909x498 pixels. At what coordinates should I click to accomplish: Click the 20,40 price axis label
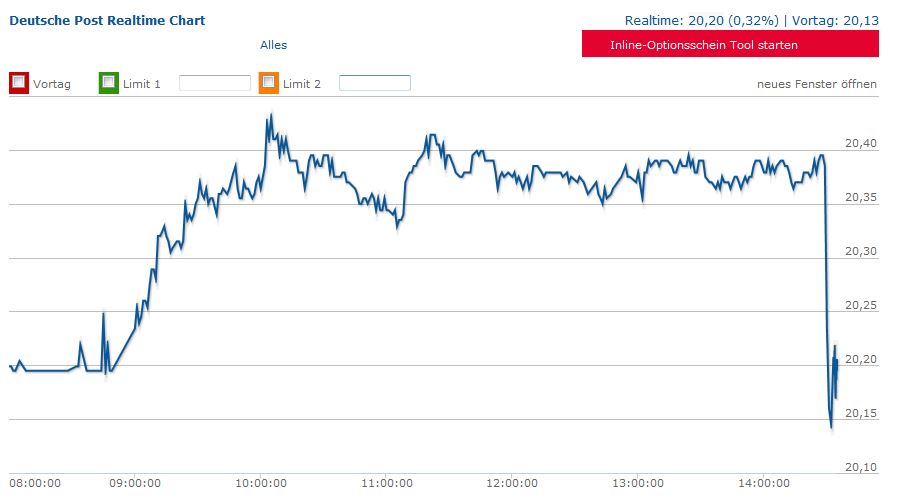pyautogui.click(x=860, y=144)
